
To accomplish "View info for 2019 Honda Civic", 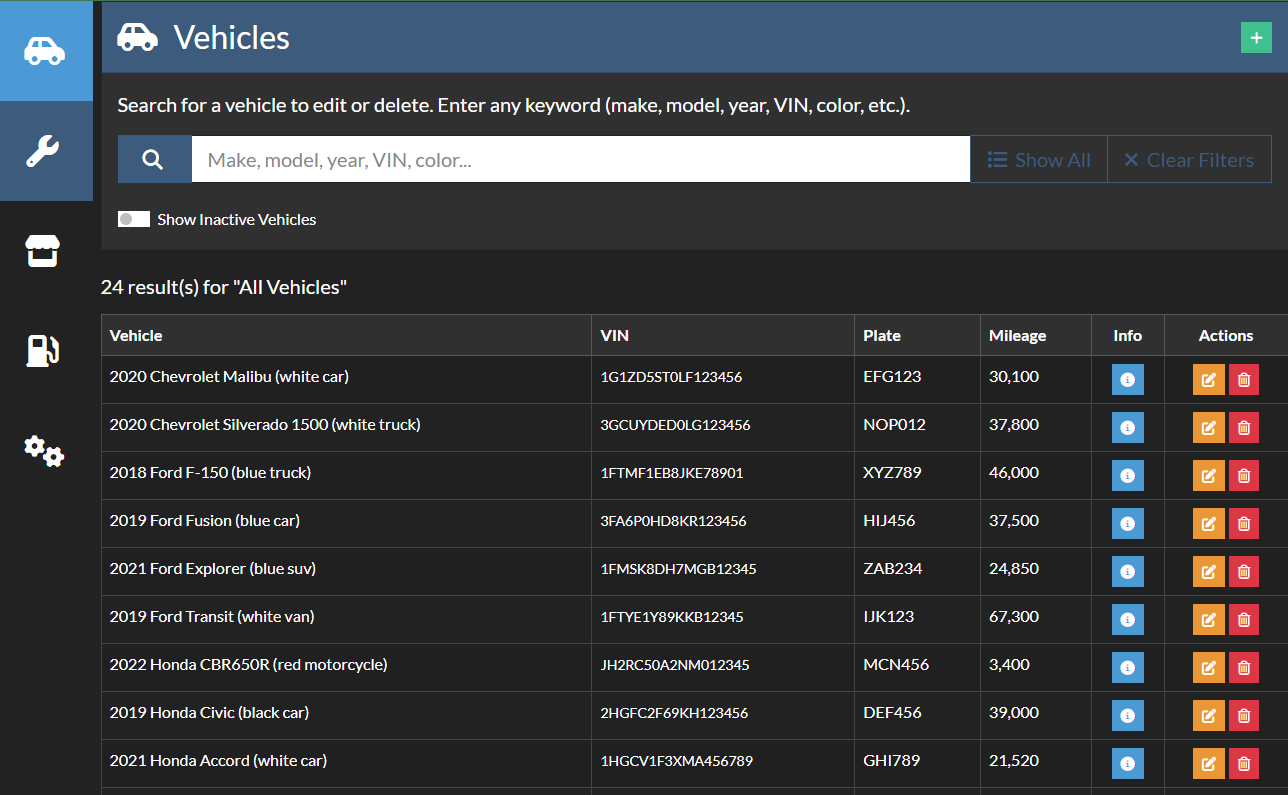I will pyautogui.click(x=1128, y=715).
